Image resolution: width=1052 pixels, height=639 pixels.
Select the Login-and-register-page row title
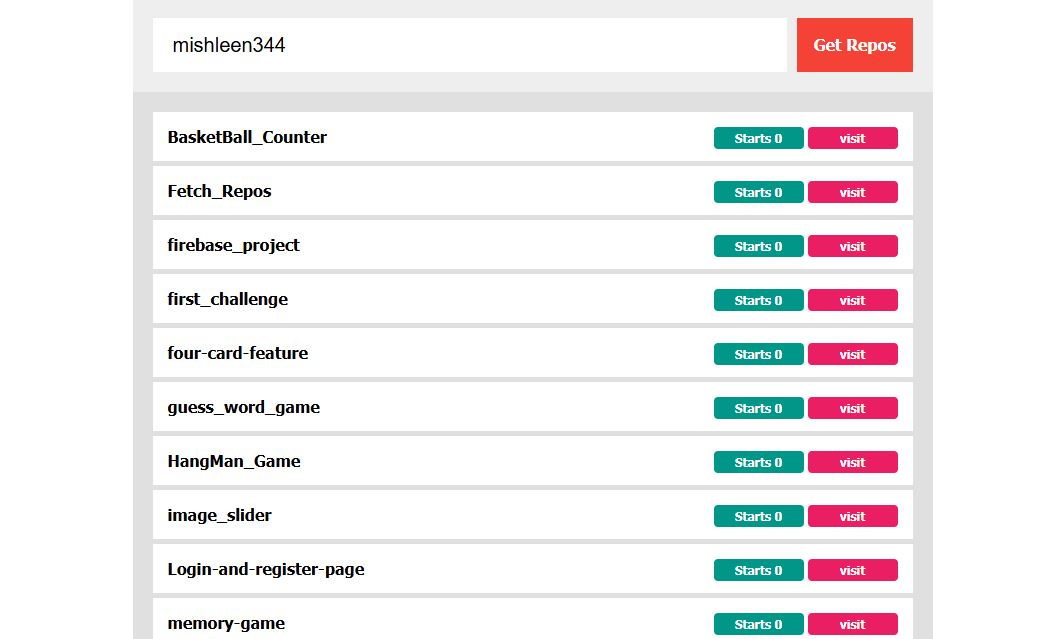265,569
